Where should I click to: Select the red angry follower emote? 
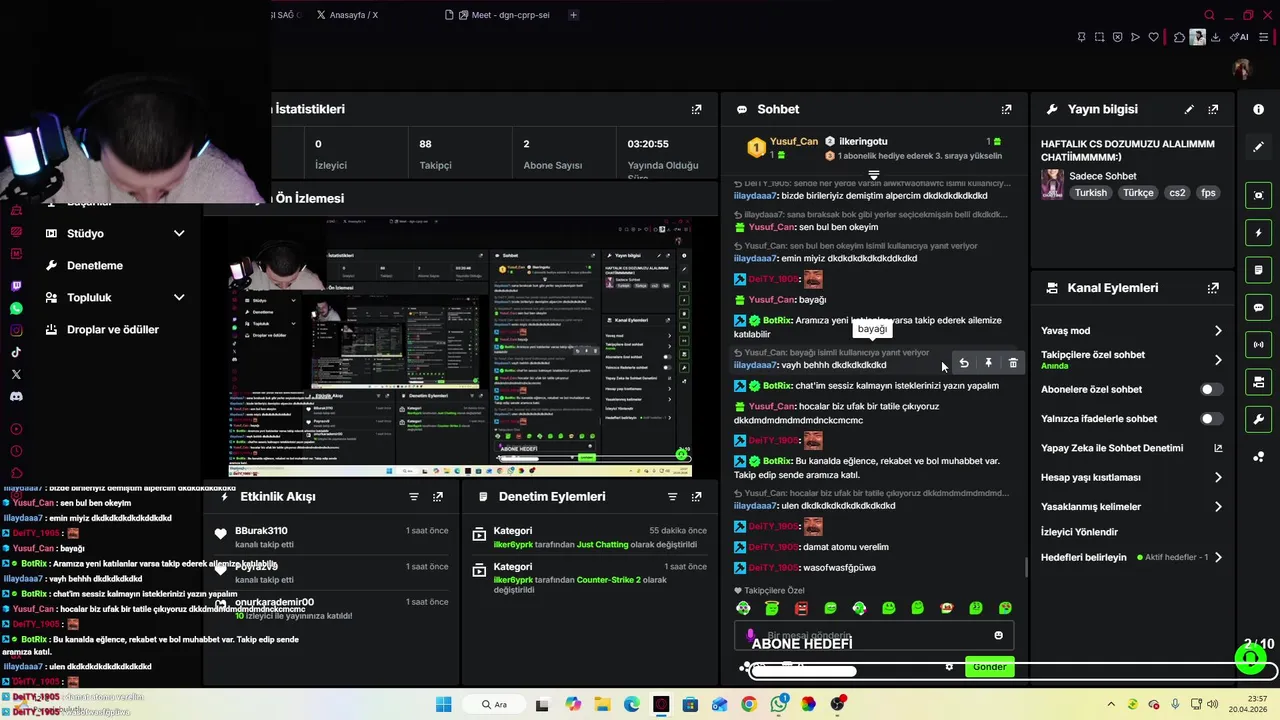click(801, 608)
